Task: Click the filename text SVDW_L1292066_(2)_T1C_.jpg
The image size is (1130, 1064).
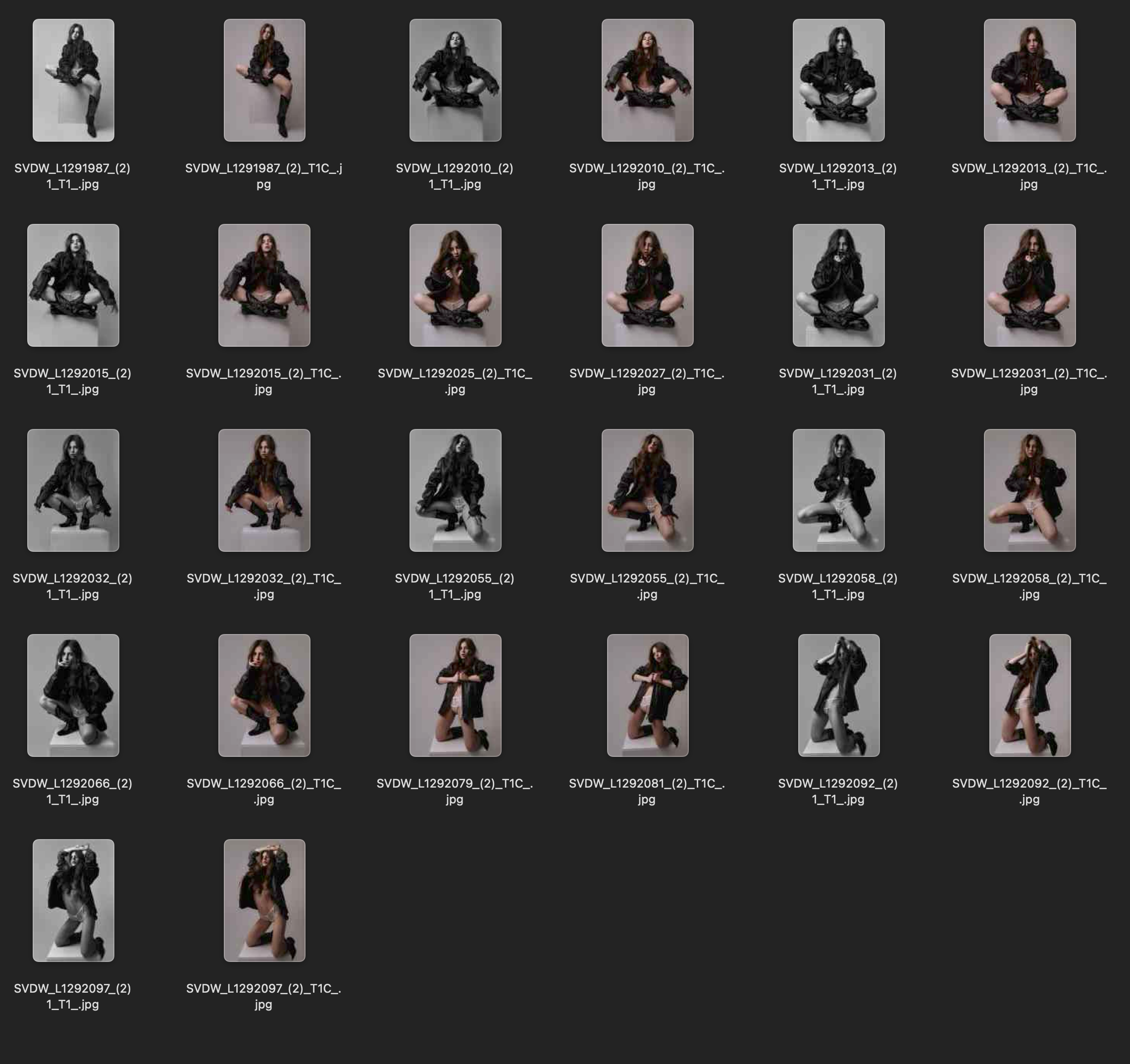Action: click(266, 792)
